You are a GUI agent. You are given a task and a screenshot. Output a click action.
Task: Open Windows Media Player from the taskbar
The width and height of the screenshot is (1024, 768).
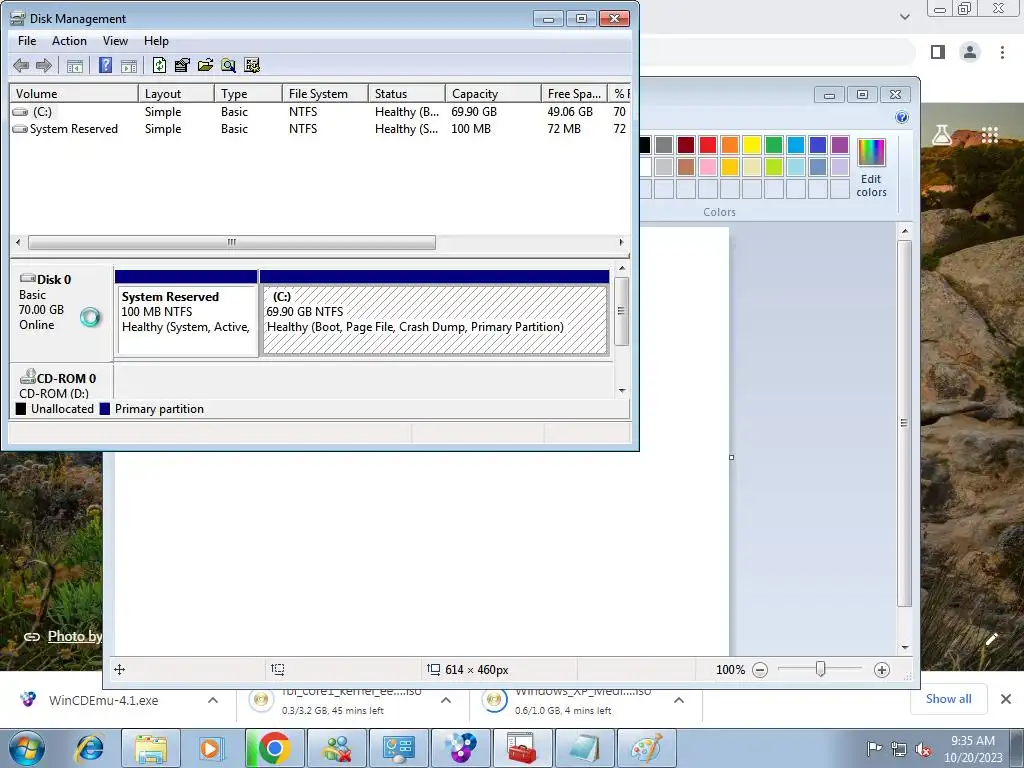(211, 748)
